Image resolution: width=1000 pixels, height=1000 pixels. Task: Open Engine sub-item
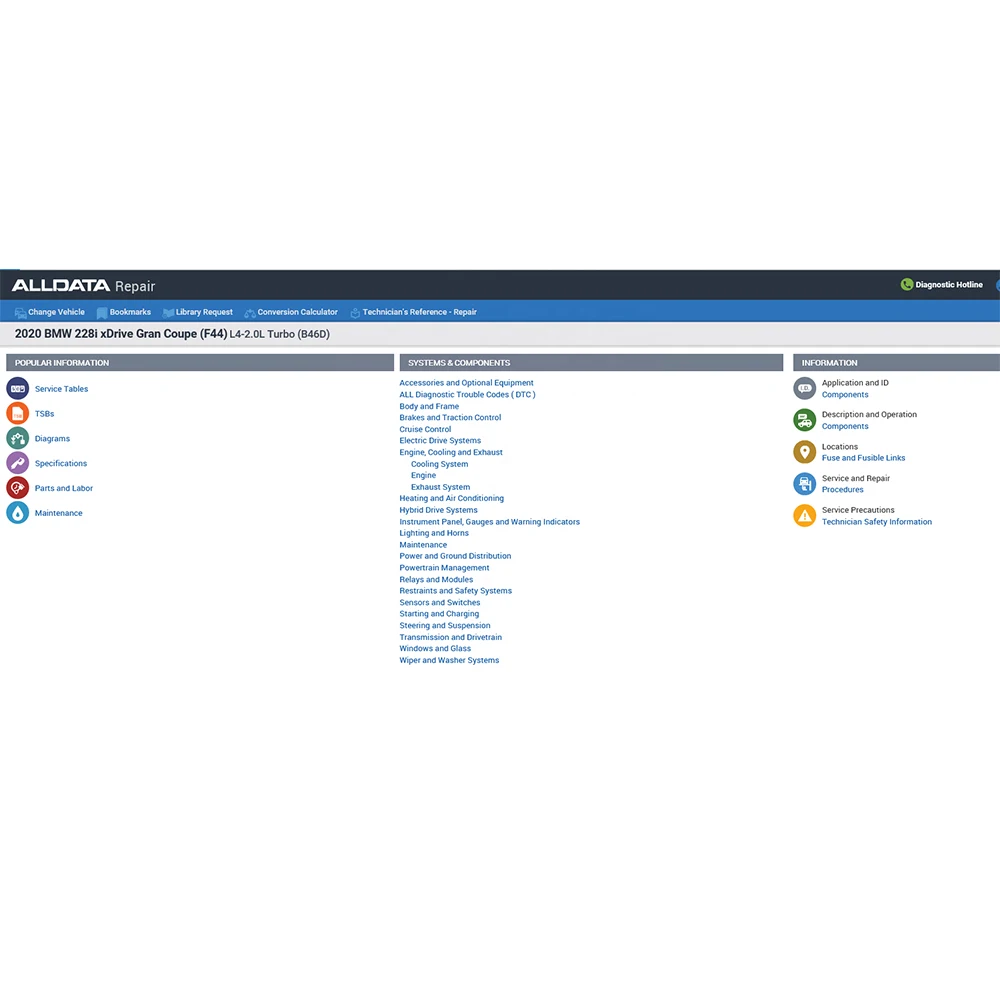[x=423, y=475]
